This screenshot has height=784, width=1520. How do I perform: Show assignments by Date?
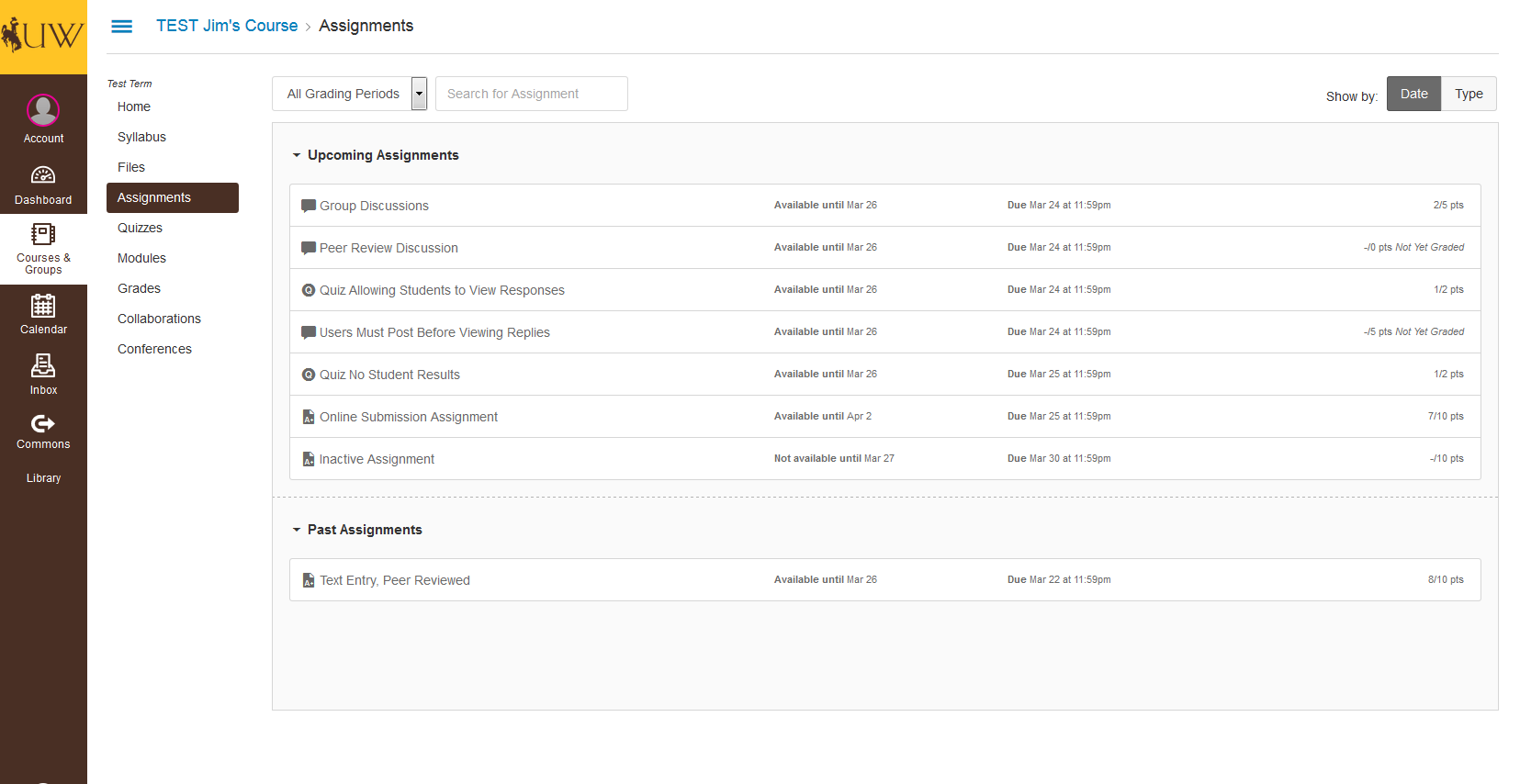tap(1413, 94)
